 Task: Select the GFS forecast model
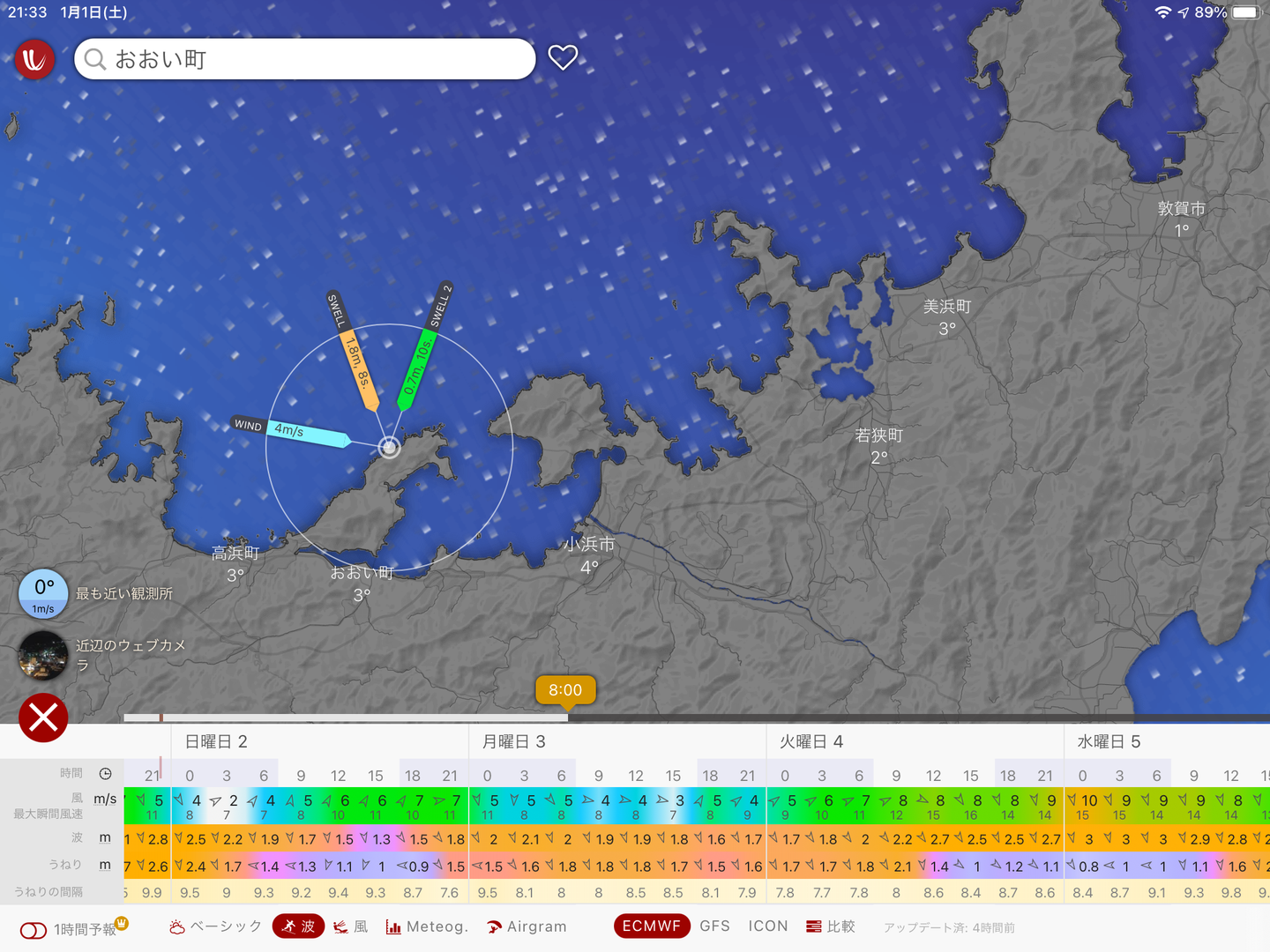[714, 926]
